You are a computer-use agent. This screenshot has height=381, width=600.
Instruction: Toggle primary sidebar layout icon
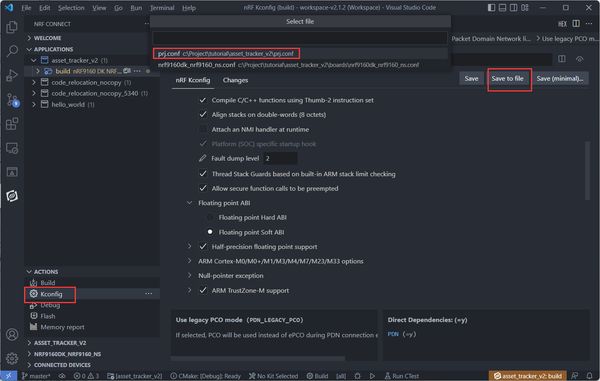[491, 8]
